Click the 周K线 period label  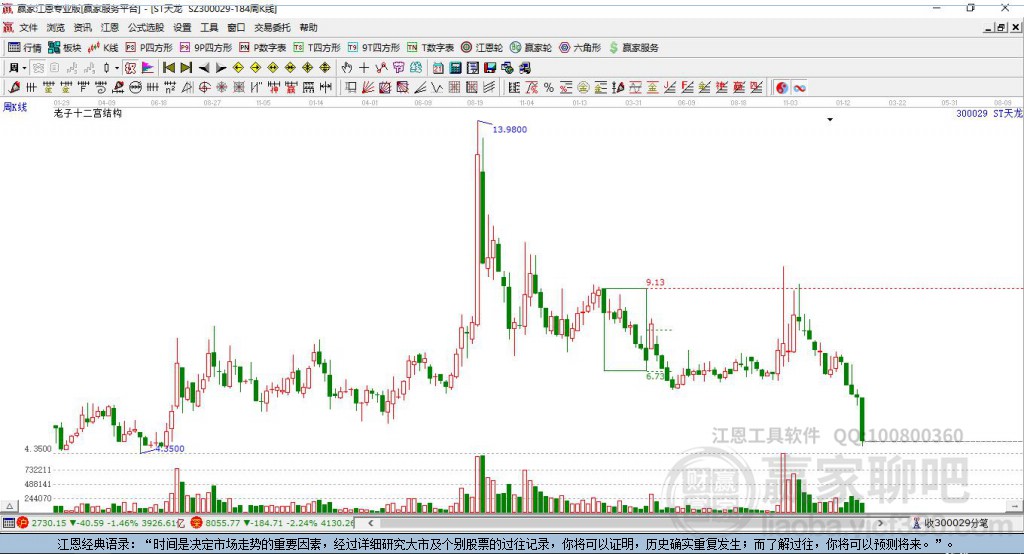click(x=15, y=107)
